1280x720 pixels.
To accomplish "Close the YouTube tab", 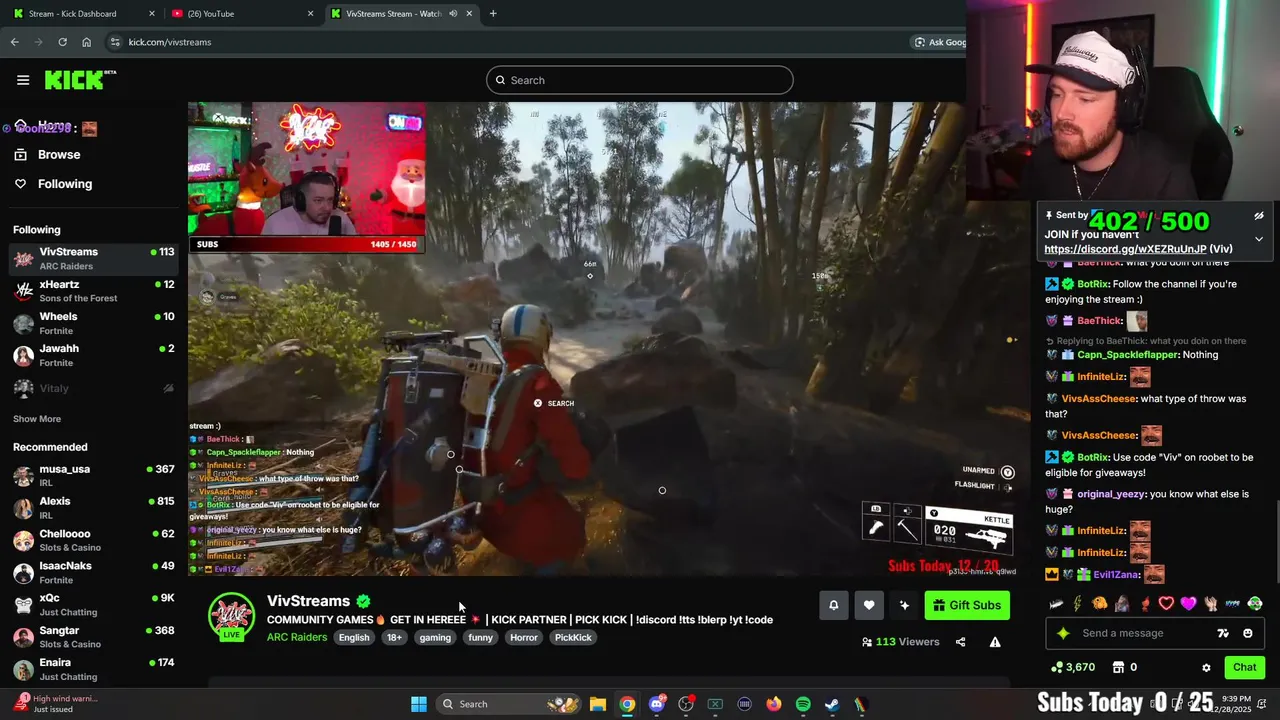I will click(310, 14).
